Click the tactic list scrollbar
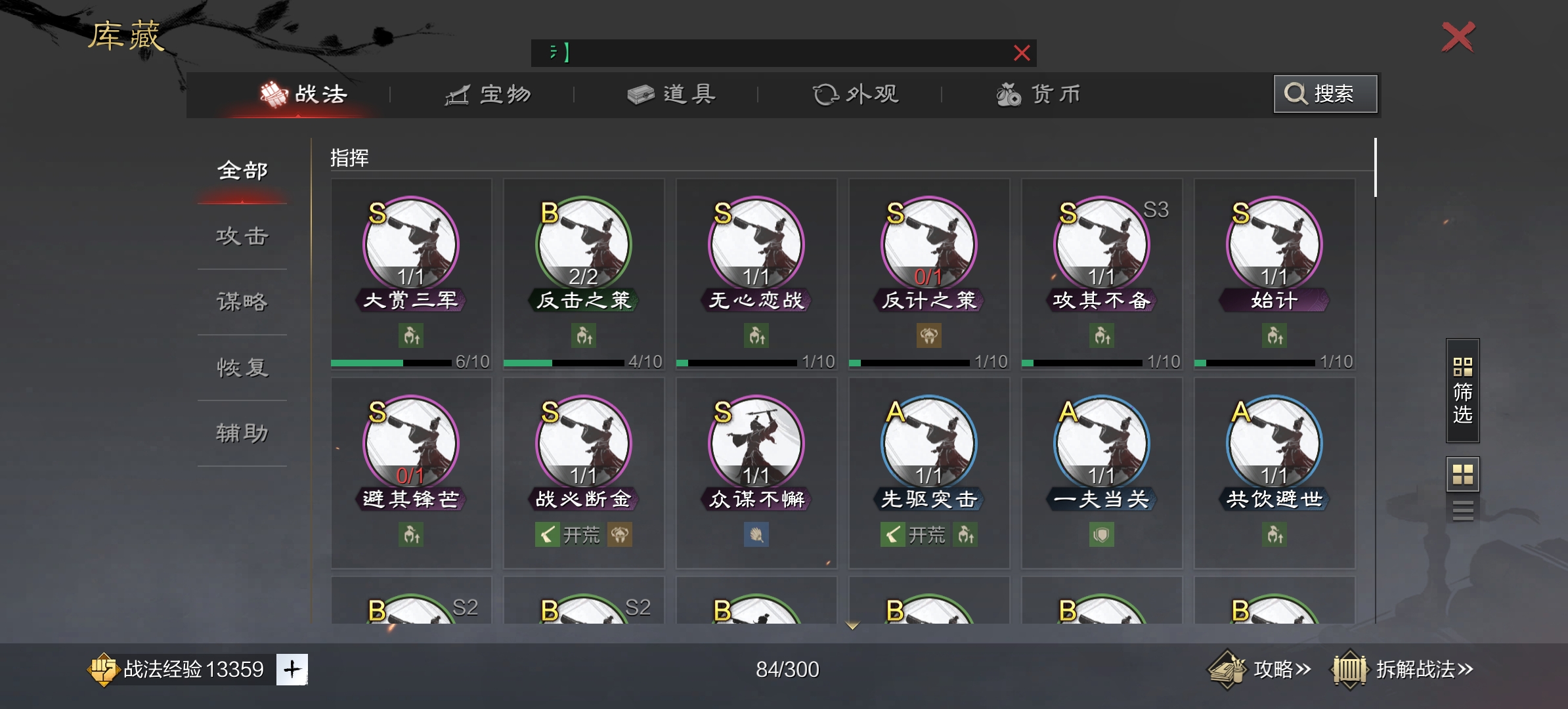This screenshot has width=1568, height=709. point(1375,167)
